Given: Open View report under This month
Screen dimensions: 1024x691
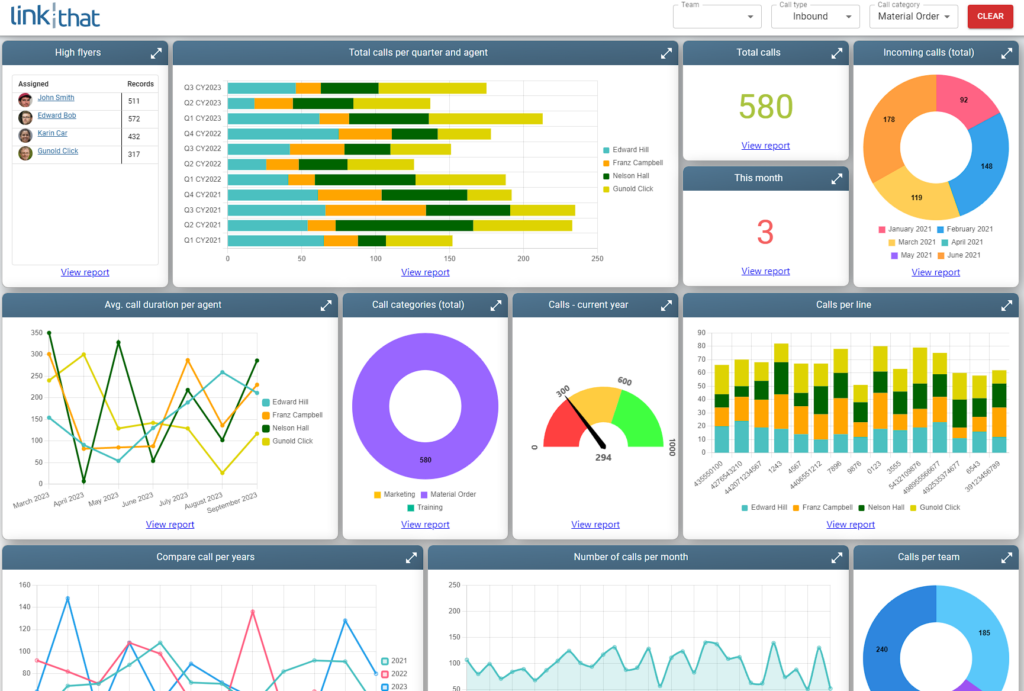Looking at the screenshot, I should 765,271.
